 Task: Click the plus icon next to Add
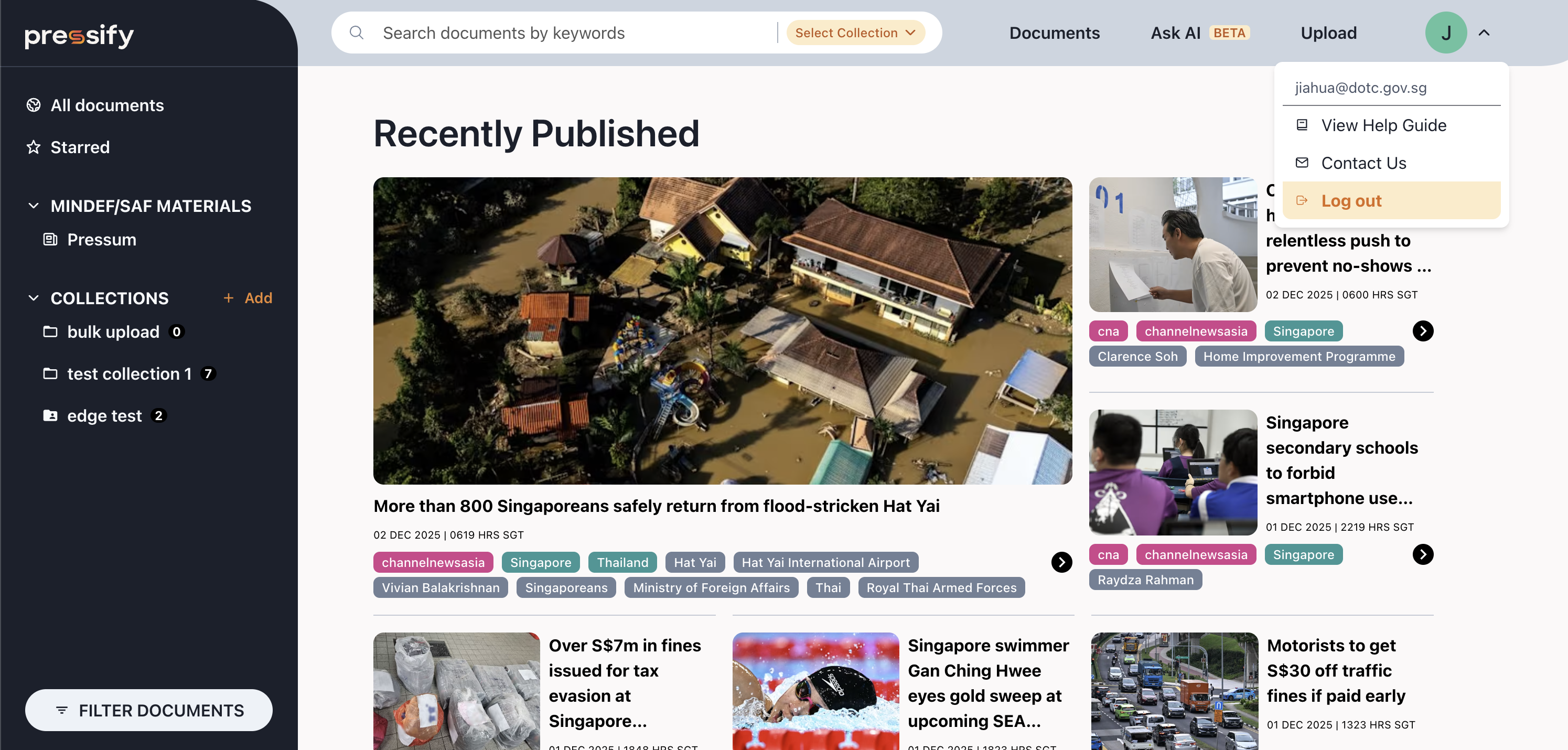229,298
